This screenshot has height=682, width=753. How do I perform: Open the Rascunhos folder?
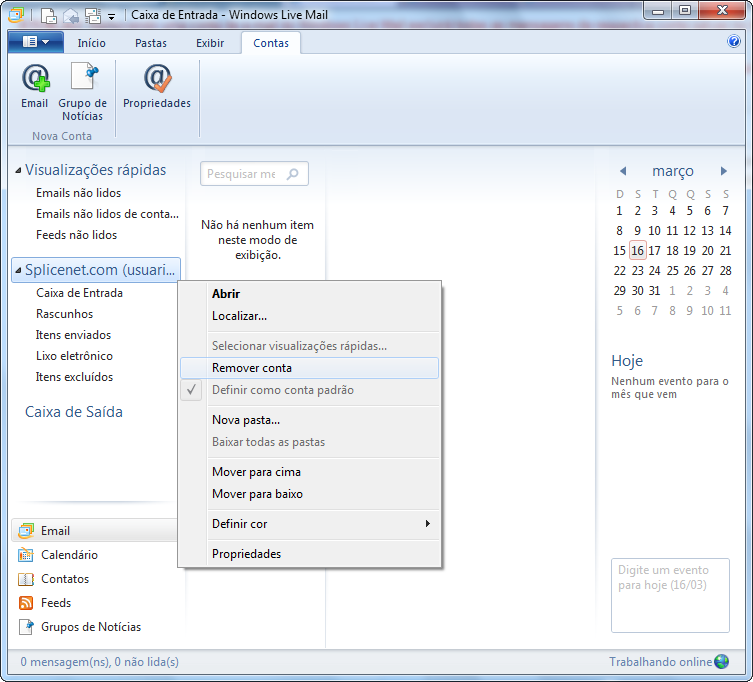click(64, 314)
